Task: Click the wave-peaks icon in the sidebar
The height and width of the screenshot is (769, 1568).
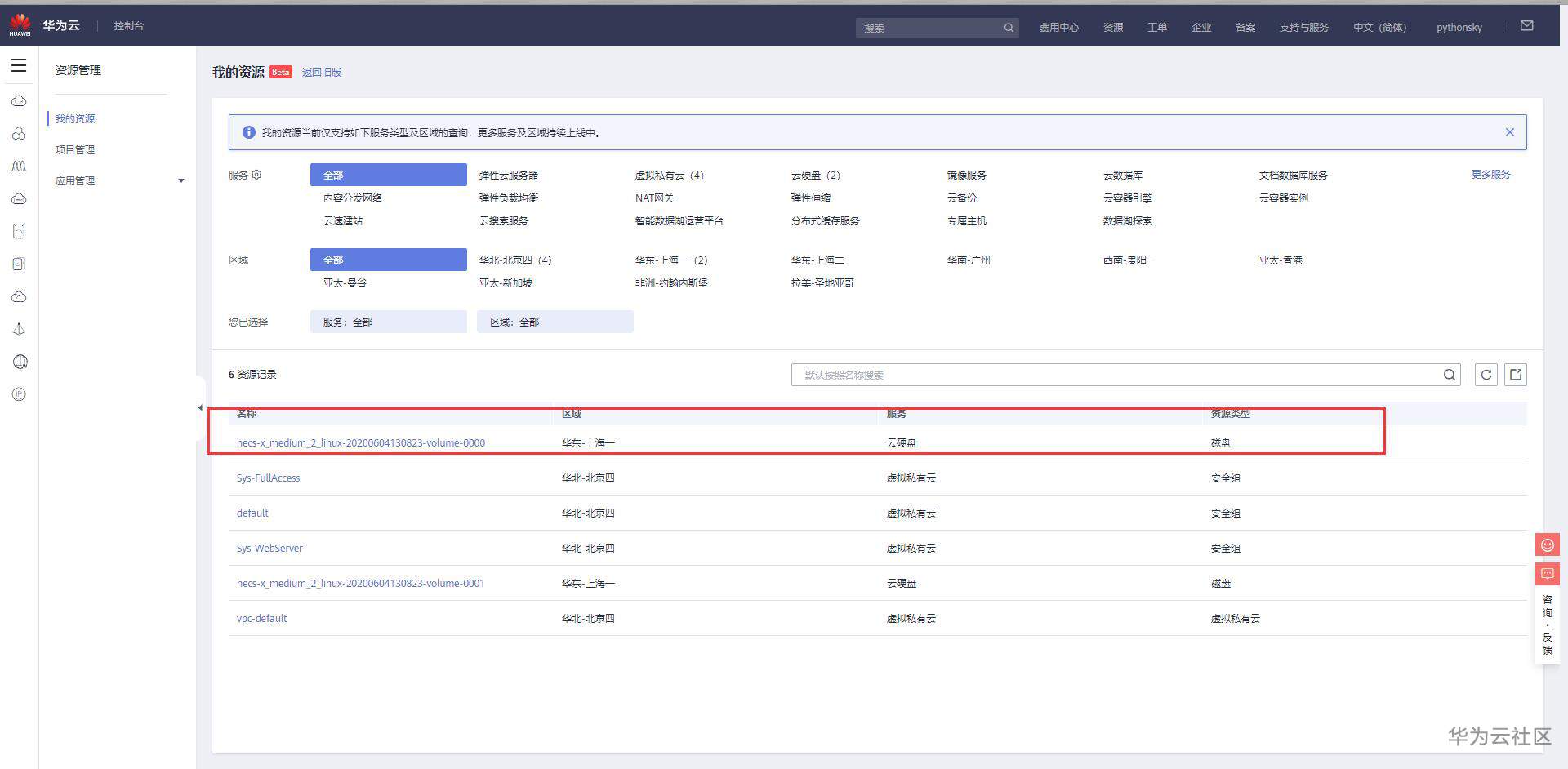Action: 19,166
